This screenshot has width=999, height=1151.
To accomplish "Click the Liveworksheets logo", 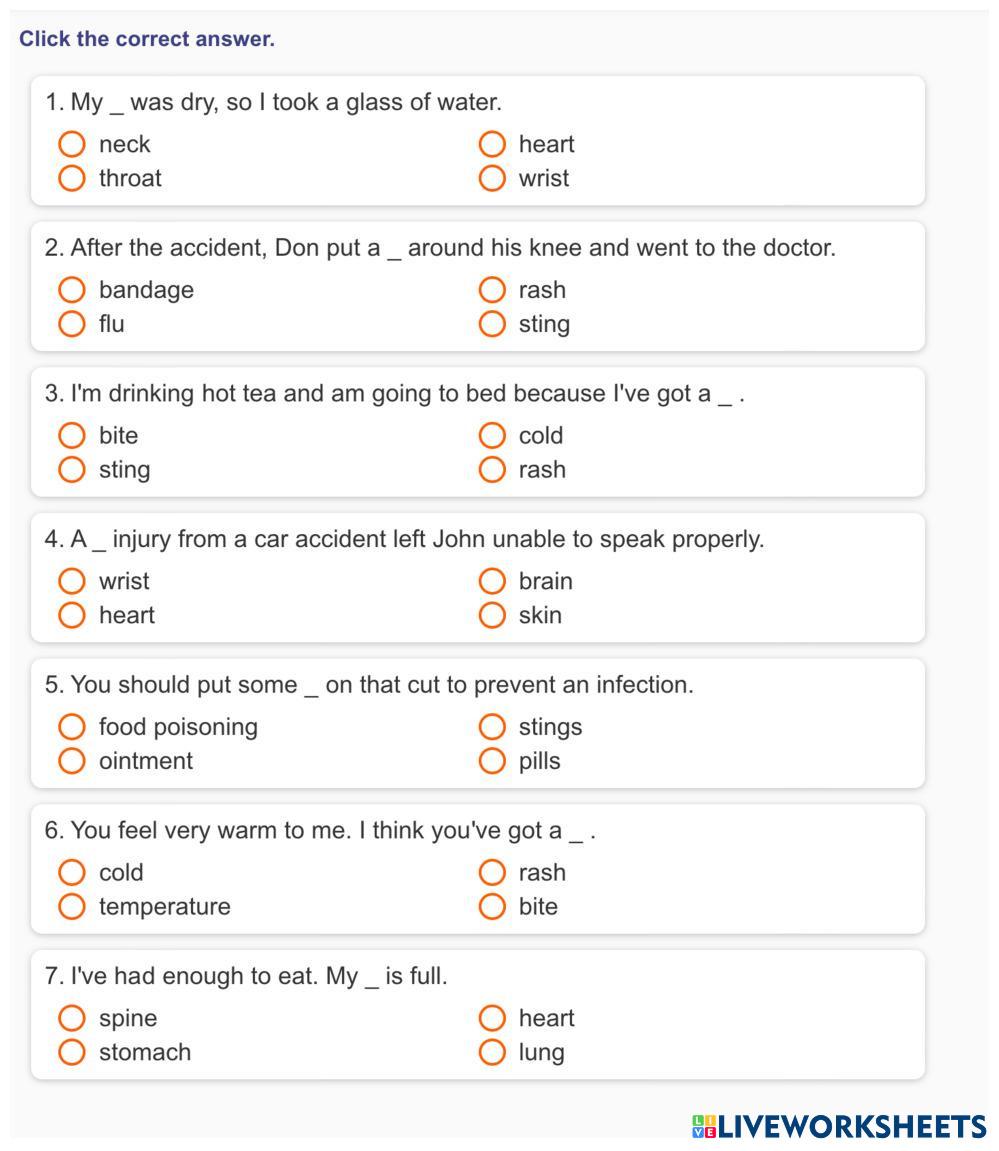I will (838, 1127).
